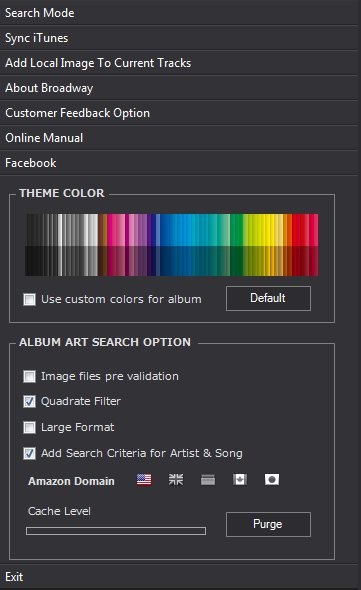Disable Add Search Criteria for Artist & Song

tap(29, 453)
